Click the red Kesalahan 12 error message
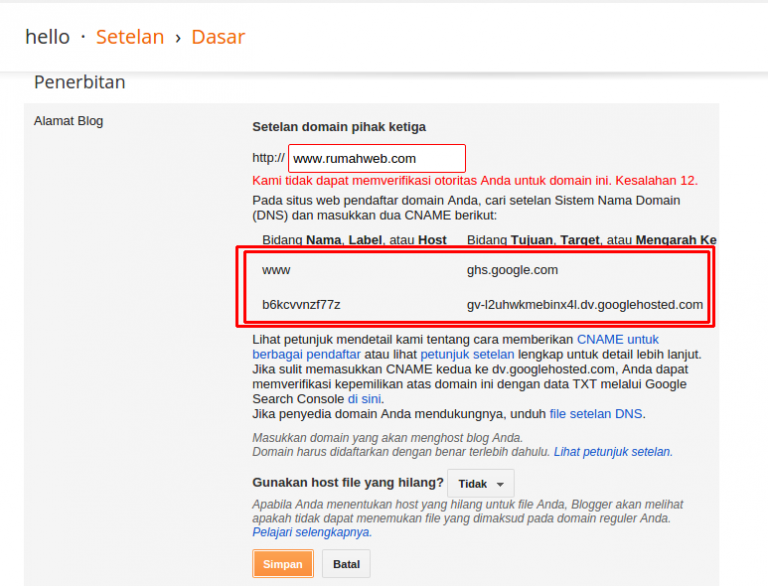 (x=475, y=181)
